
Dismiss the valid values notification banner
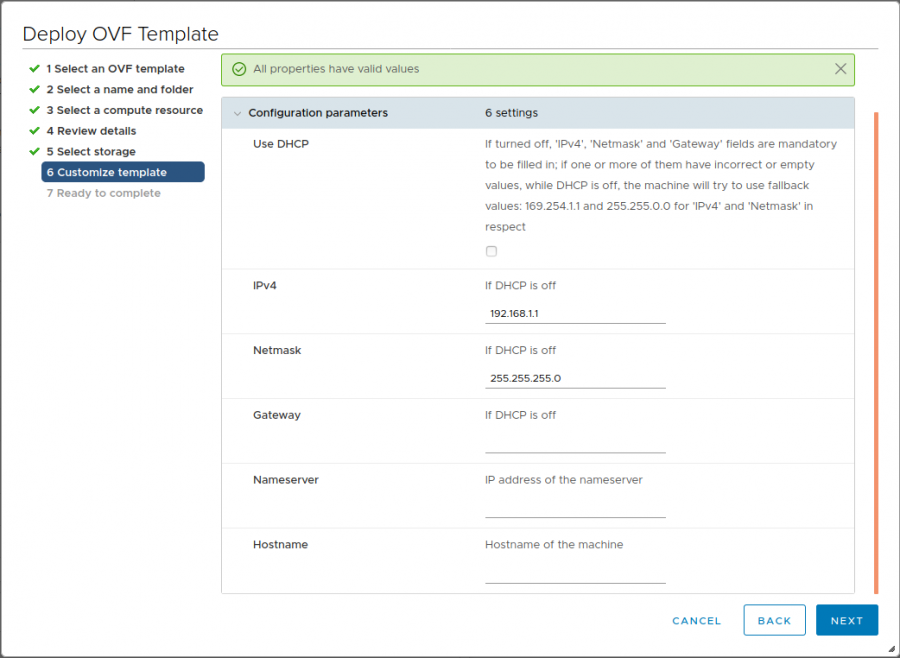840,69
